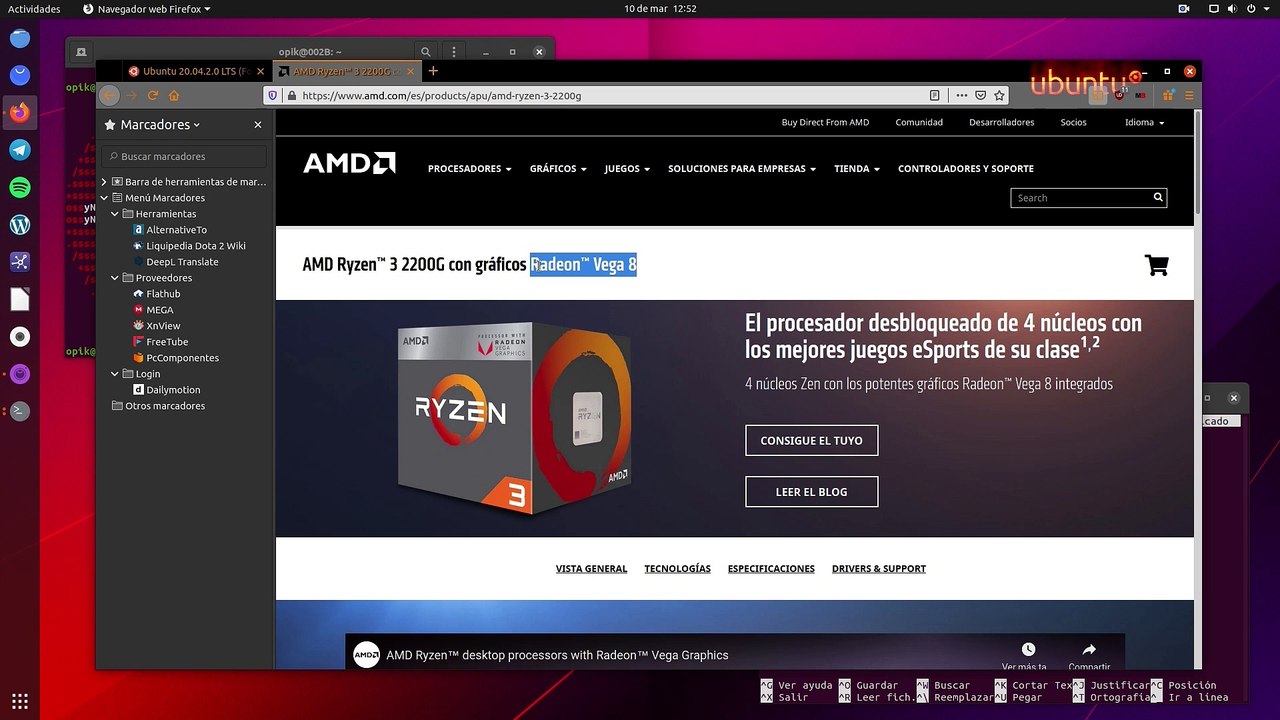Image resolution: width=1280 pixels, height=720 pixels.
Task: Click LEER EL BLOG button
Action: pos(811,491)
